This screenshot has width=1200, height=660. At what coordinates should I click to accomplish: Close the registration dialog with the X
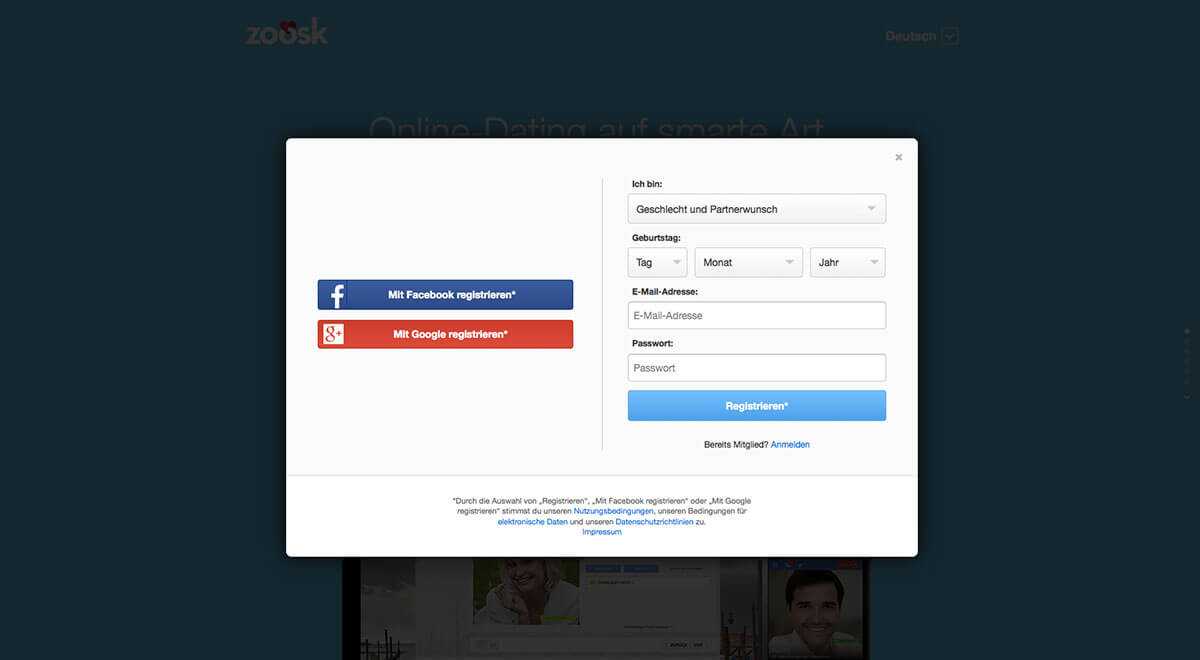pyautogui.click(x=898, y=157)
